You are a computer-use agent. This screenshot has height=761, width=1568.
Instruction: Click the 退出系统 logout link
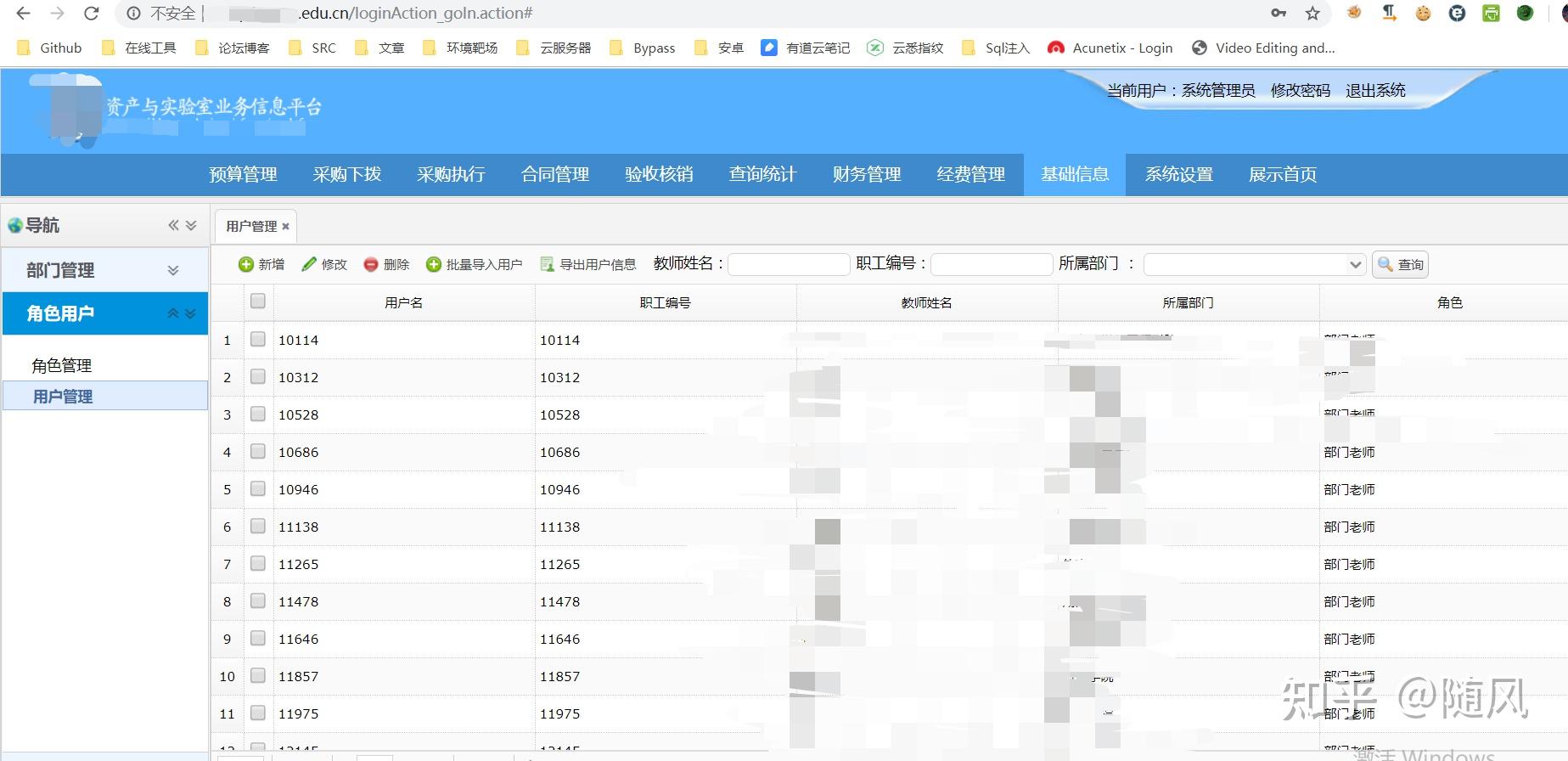1375,90
